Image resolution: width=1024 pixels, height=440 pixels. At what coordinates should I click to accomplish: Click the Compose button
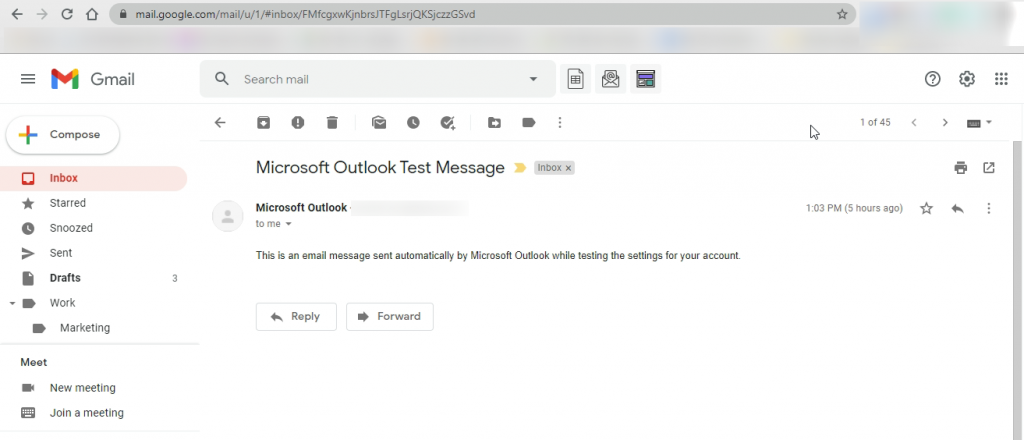[x=63, y=135]
